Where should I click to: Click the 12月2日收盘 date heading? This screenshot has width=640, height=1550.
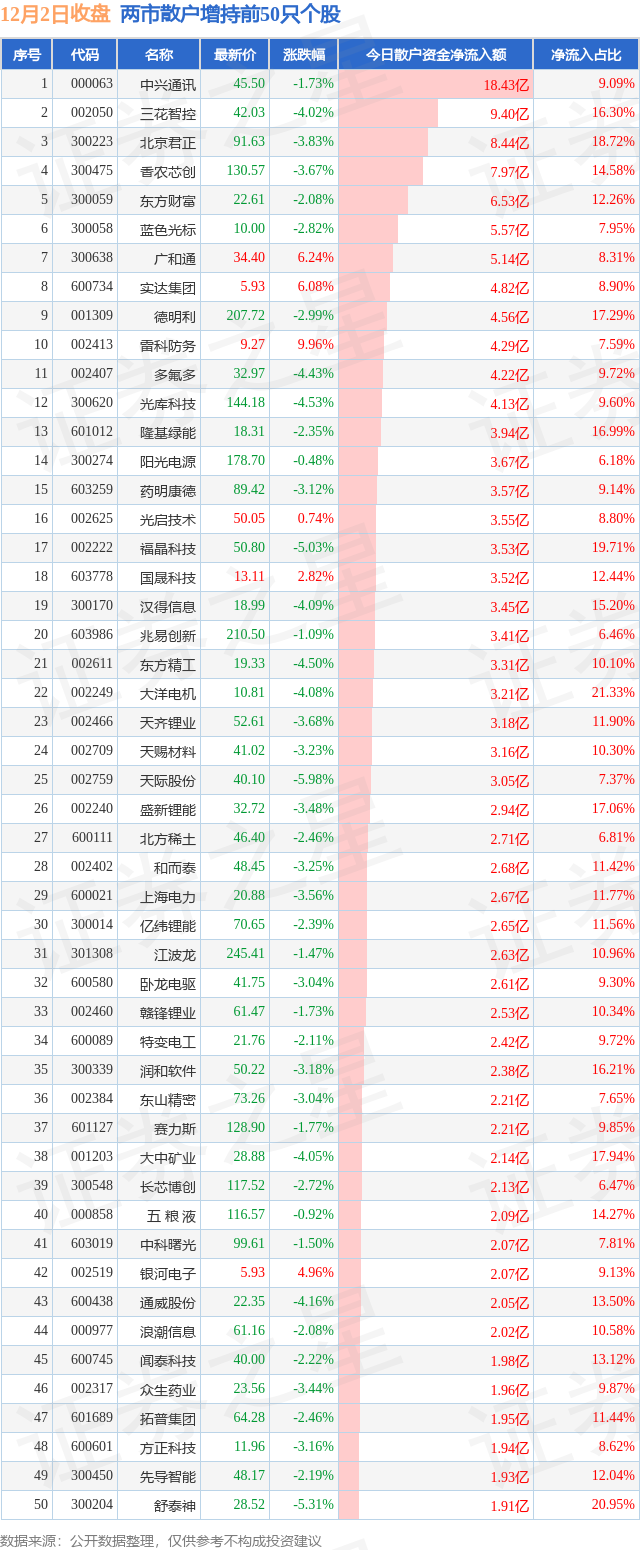56,15
